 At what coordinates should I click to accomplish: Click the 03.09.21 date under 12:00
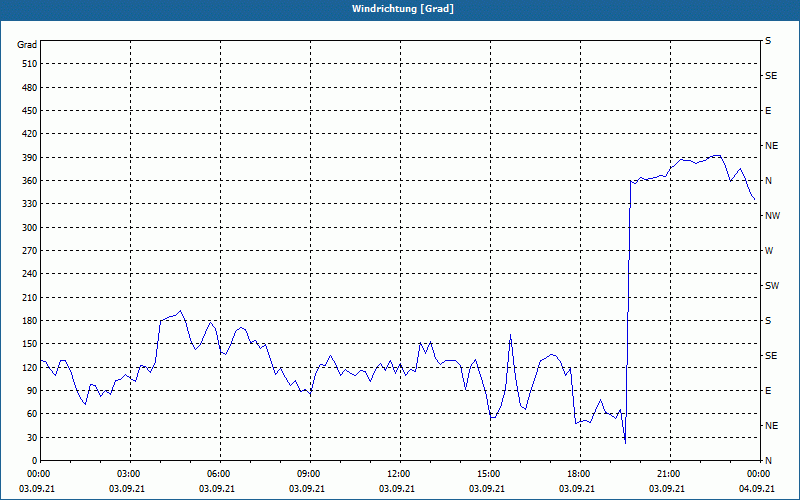(396, 489)
